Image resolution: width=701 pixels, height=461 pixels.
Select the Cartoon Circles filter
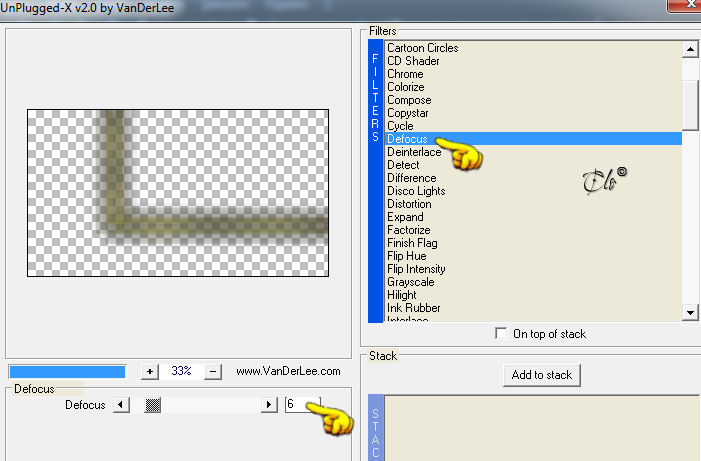tap(422, 48)
